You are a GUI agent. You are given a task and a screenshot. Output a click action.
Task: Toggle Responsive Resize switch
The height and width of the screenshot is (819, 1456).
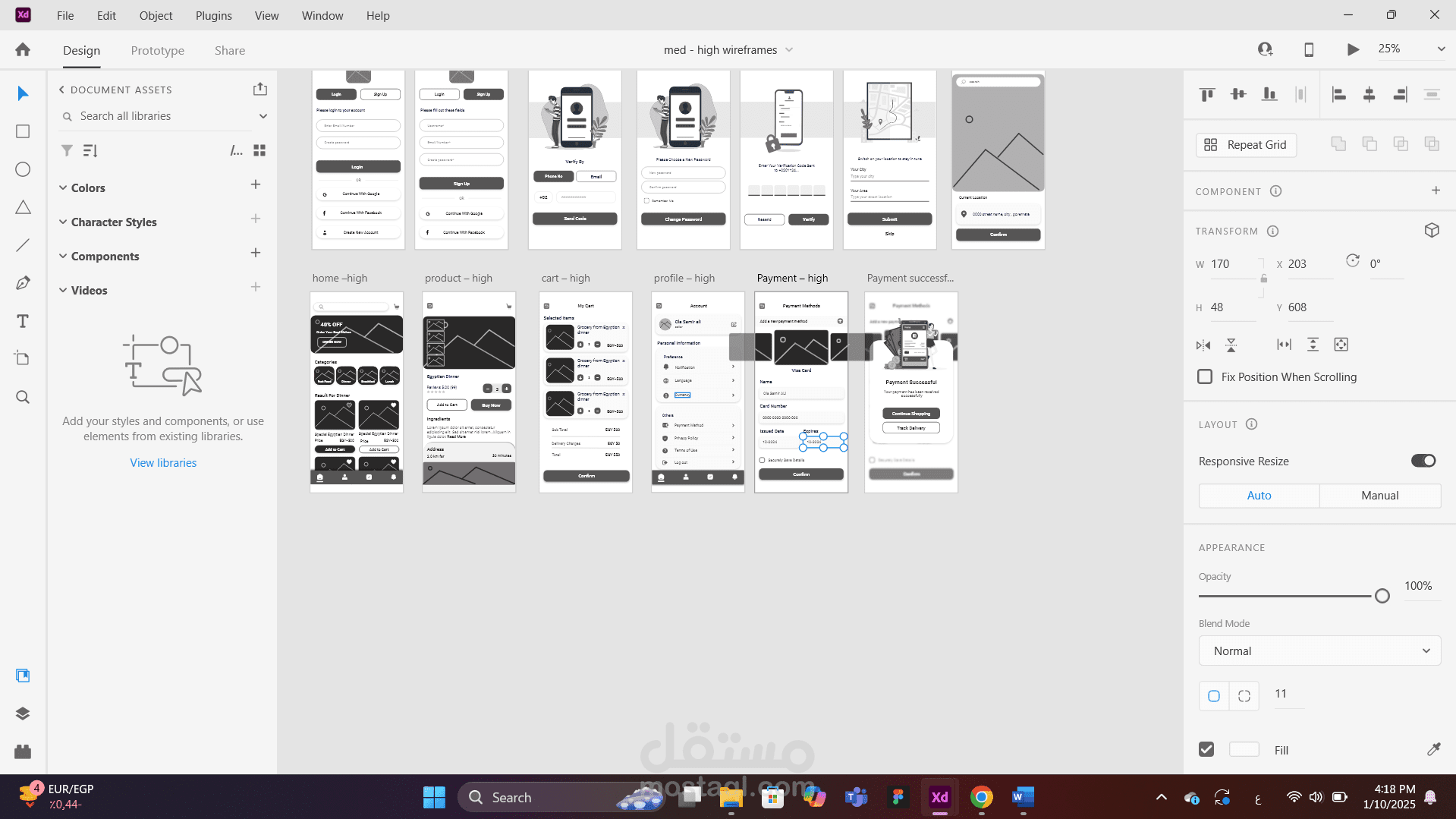pyautogui.click(x=1423, y=461)
